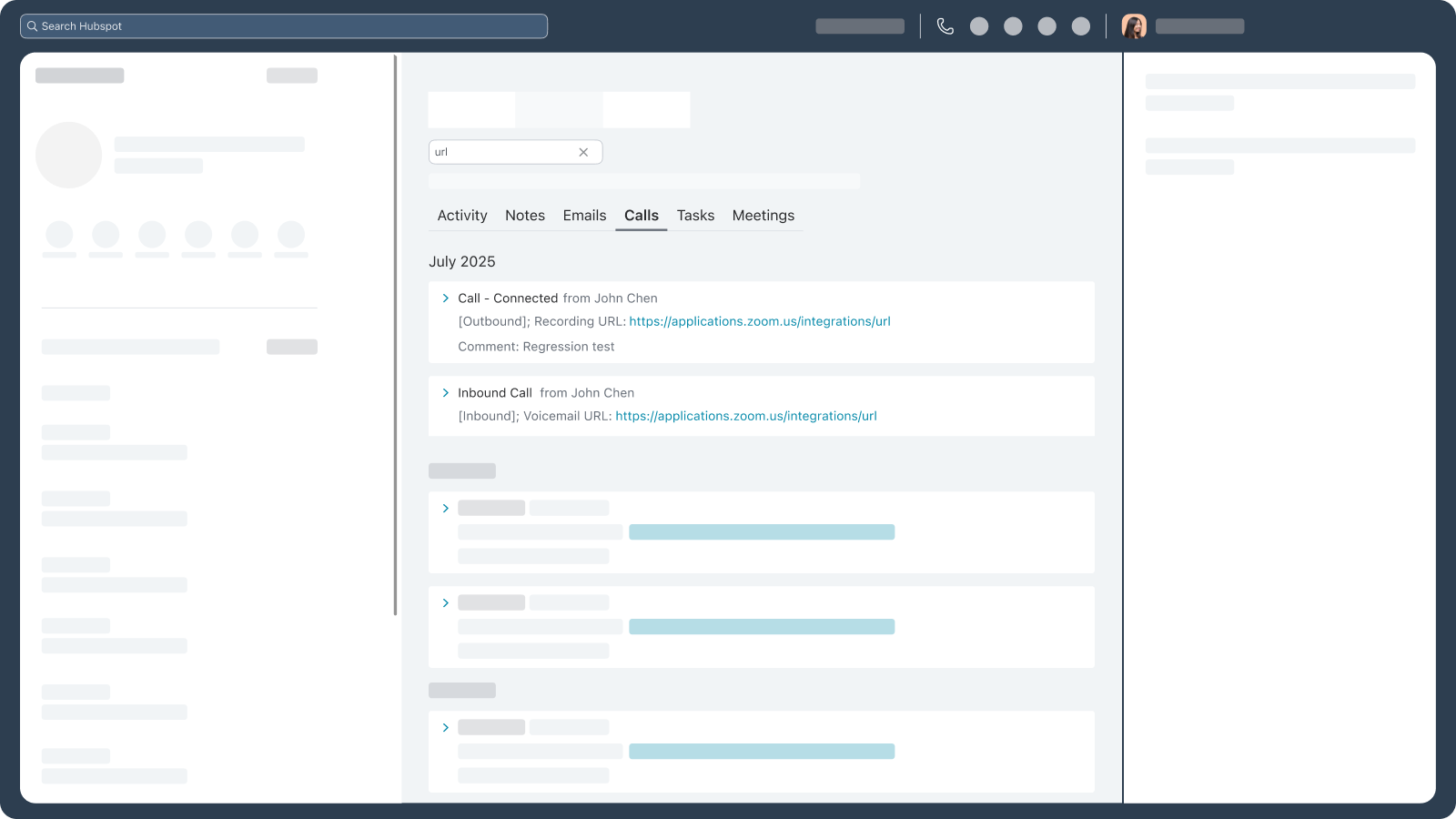This screenshot has height=819, width=1456.
Task: Show the Meetings tab
Action: [763, 216]
